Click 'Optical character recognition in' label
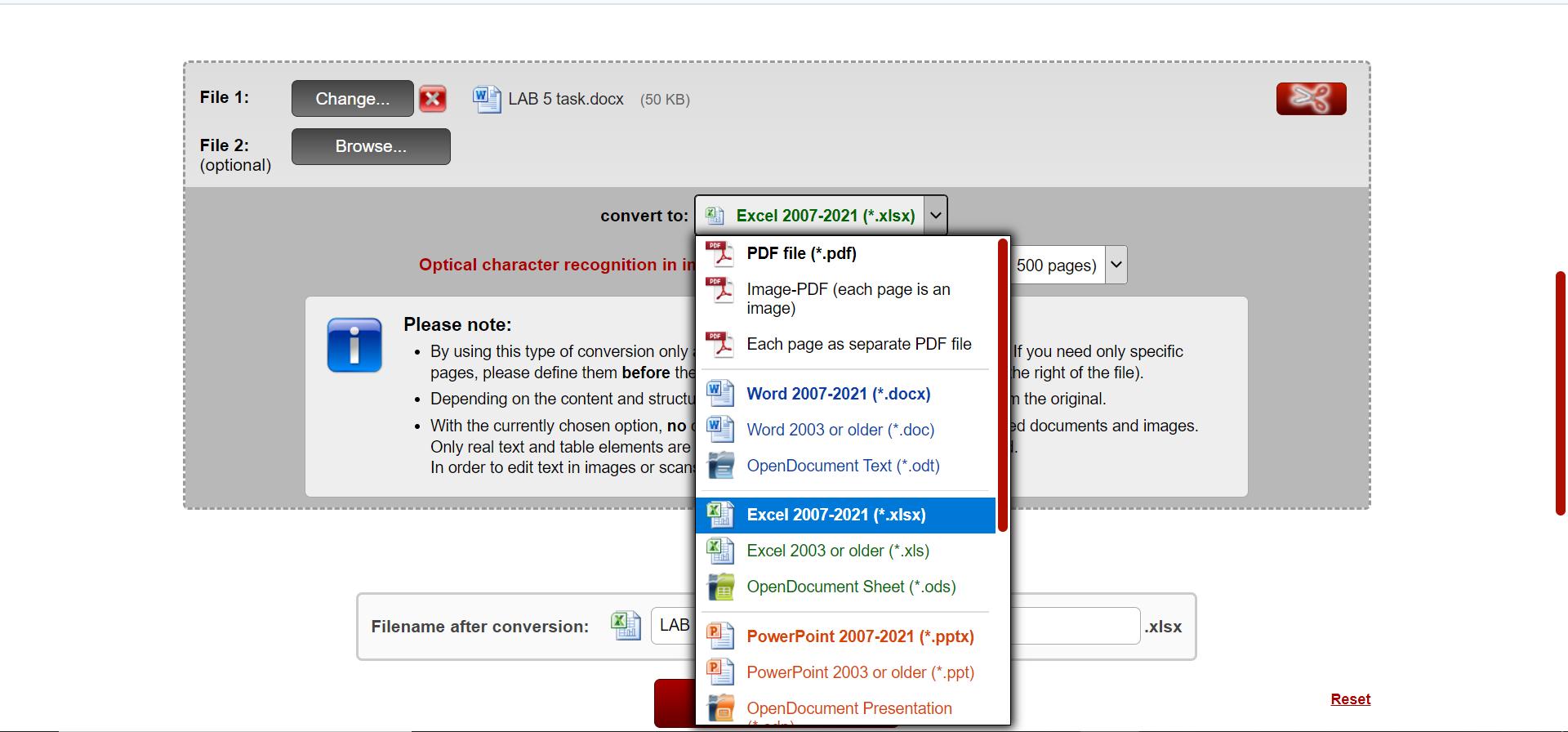The height and width of the screenshot is (732, 1568). (555, 265)
